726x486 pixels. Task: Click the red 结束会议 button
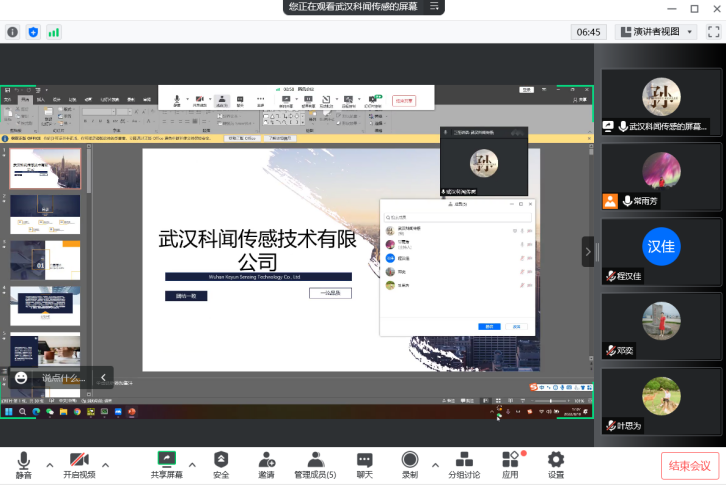point(689,465)
